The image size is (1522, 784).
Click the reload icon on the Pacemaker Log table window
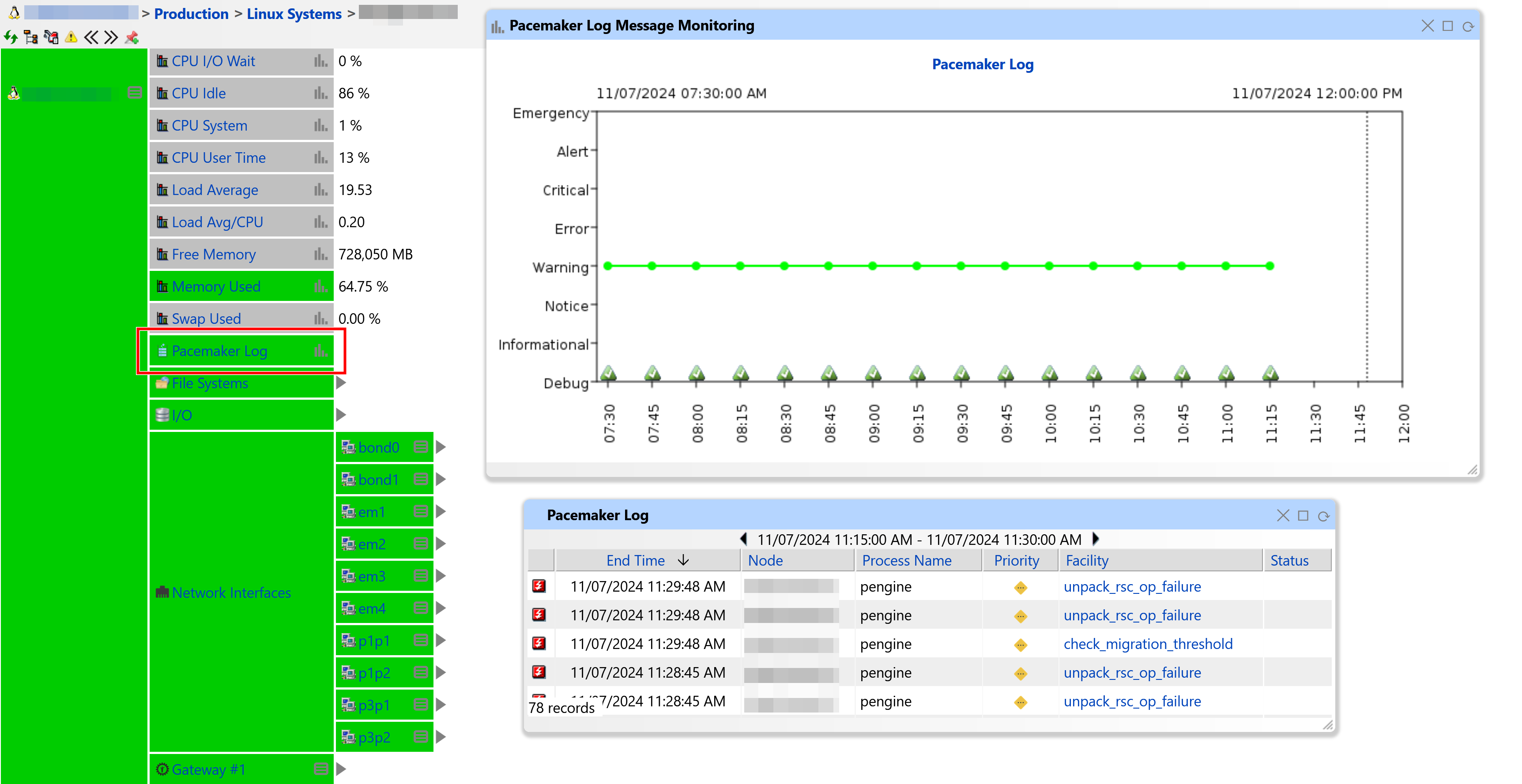(x=1323, y=515)
